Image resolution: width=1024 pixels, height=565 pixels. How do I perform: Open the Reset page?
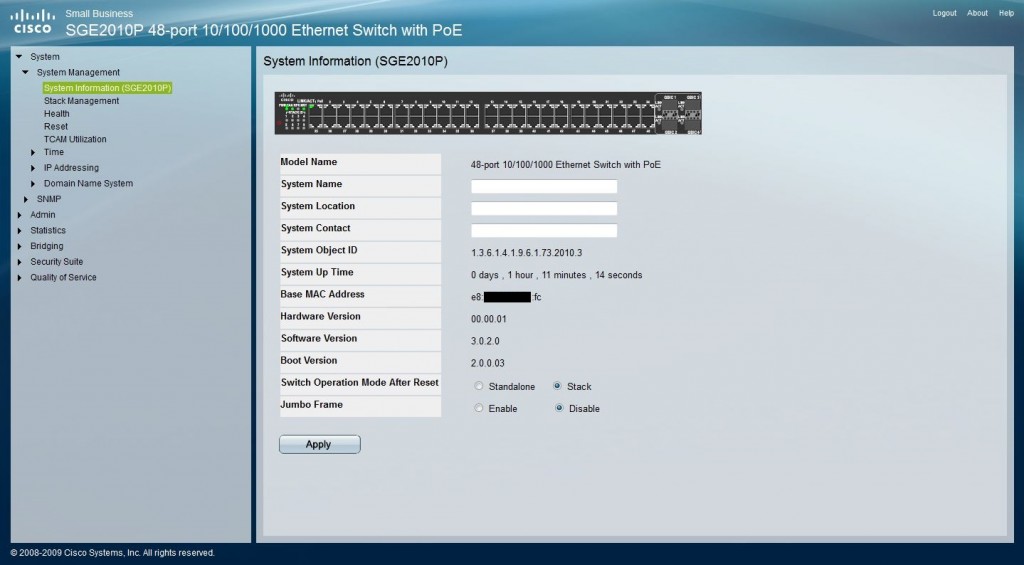56,127
